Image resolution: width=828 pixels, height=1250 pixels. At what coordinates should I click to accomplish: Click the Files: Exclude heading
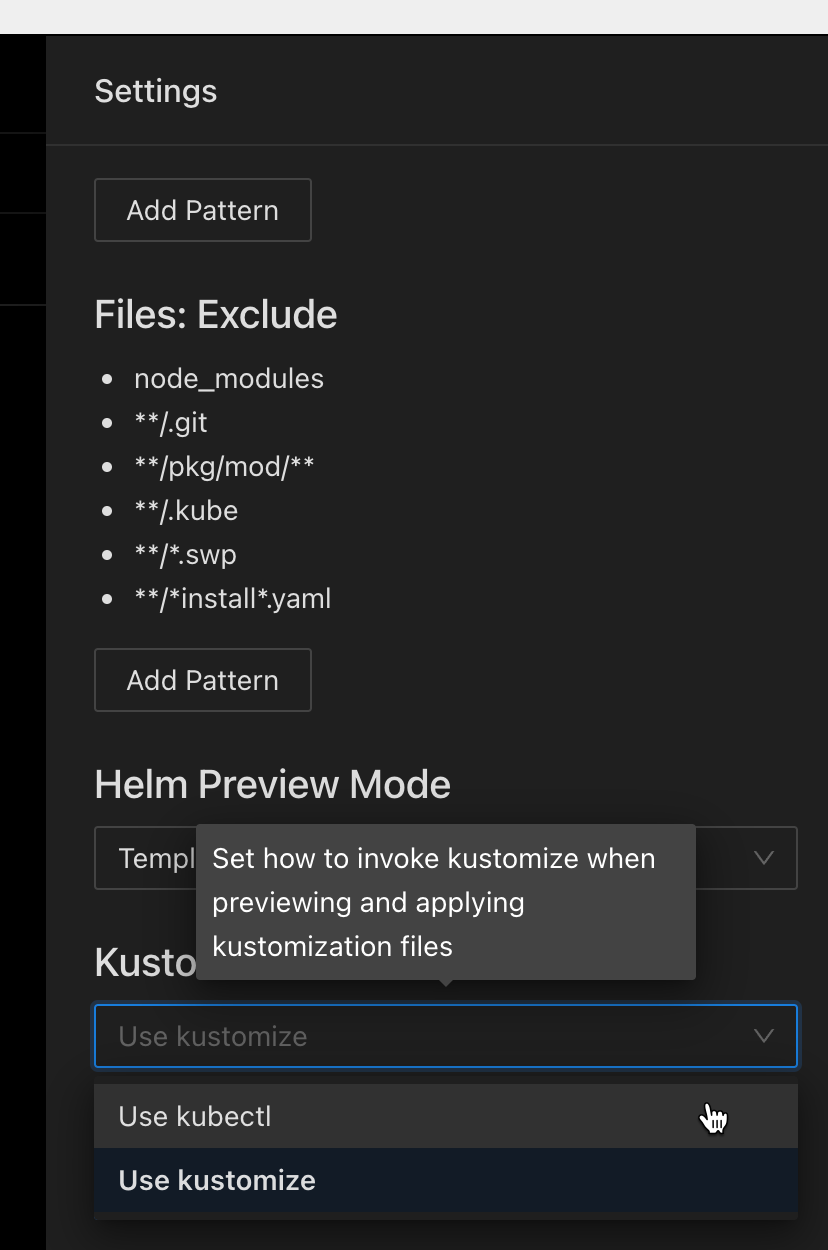coord(216,315)
